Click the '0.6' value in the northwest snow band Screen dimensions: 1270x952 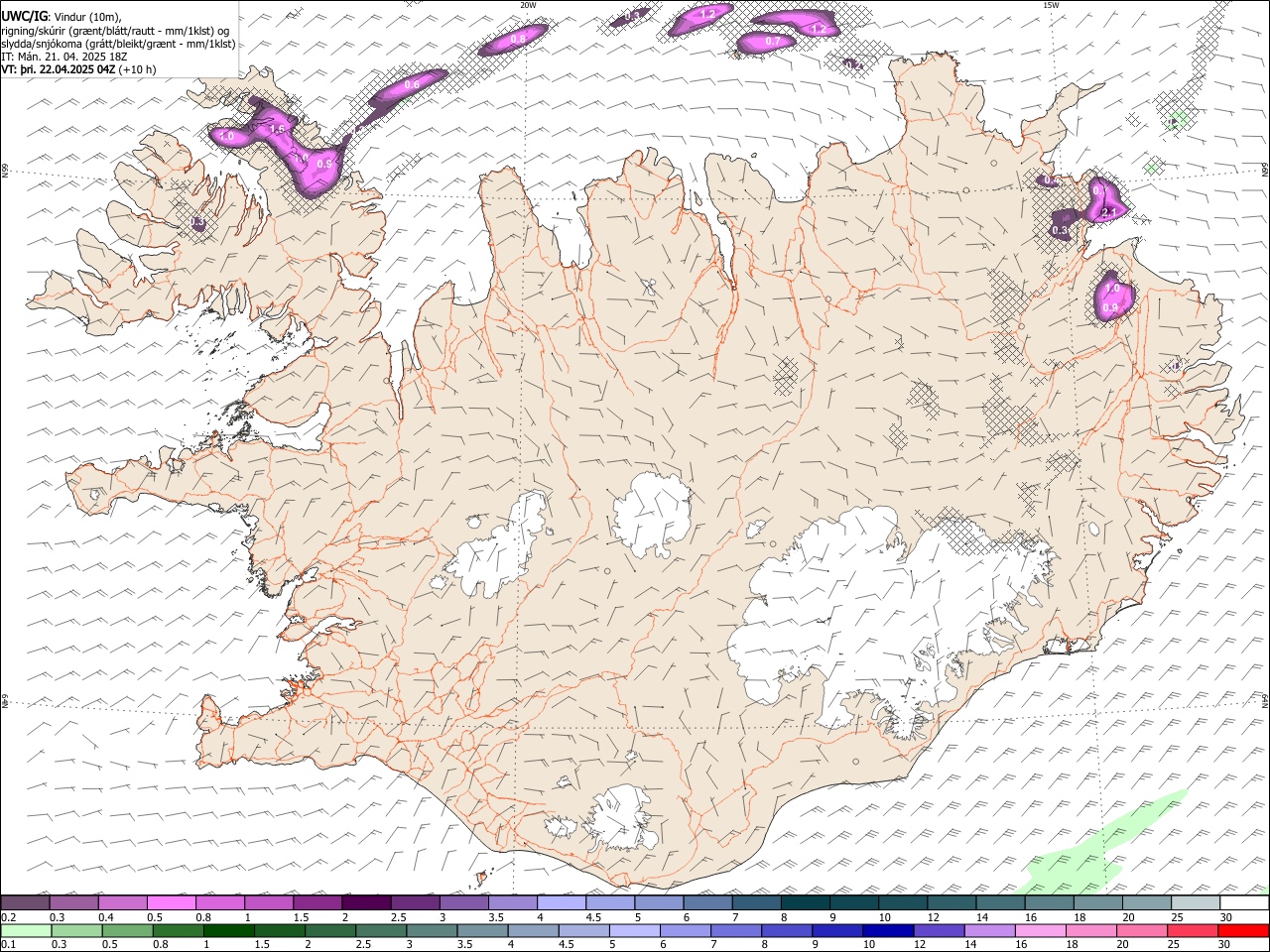(412, 84)
